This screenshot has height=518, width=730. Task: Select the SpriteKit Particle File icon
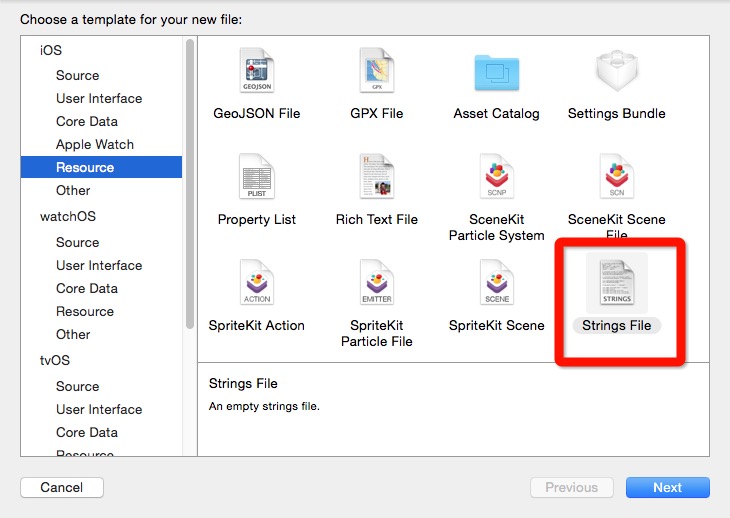pos(377,284)
